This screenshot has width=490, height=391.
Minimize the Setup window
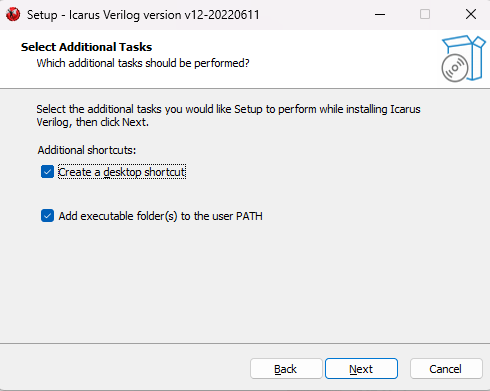pyautogui.click(x=380, y=14)
